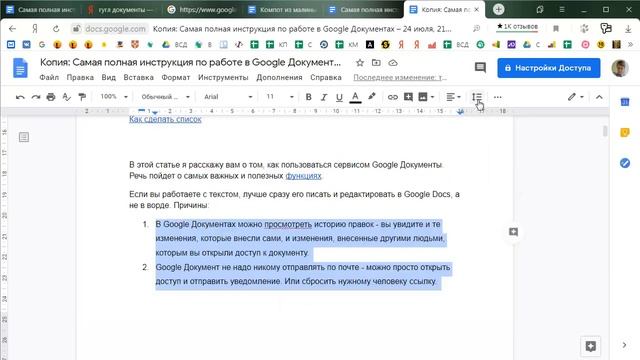Open the font size 11 dropdown
This screenshot has width=640, height=360.
tap(280, 97)
